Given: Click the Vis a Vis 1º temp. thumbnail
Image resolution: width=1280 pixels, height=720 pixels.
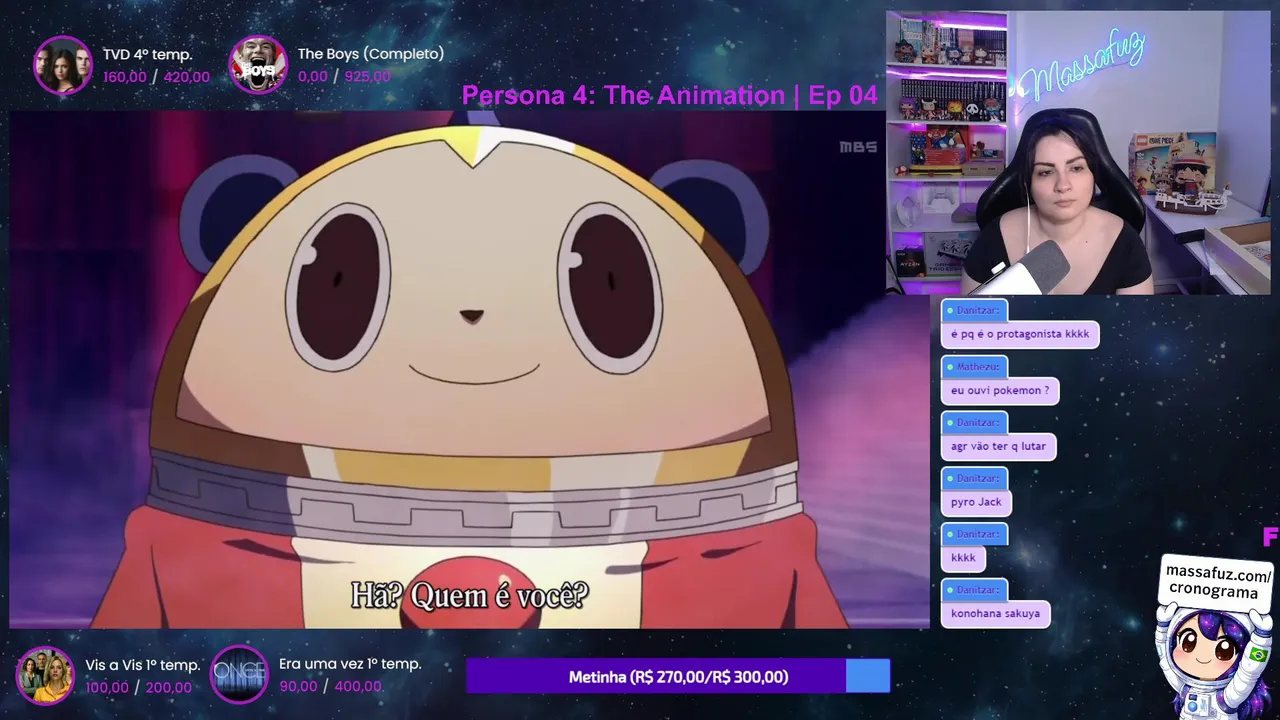Looking at the screenshot, I should [45, 675].
